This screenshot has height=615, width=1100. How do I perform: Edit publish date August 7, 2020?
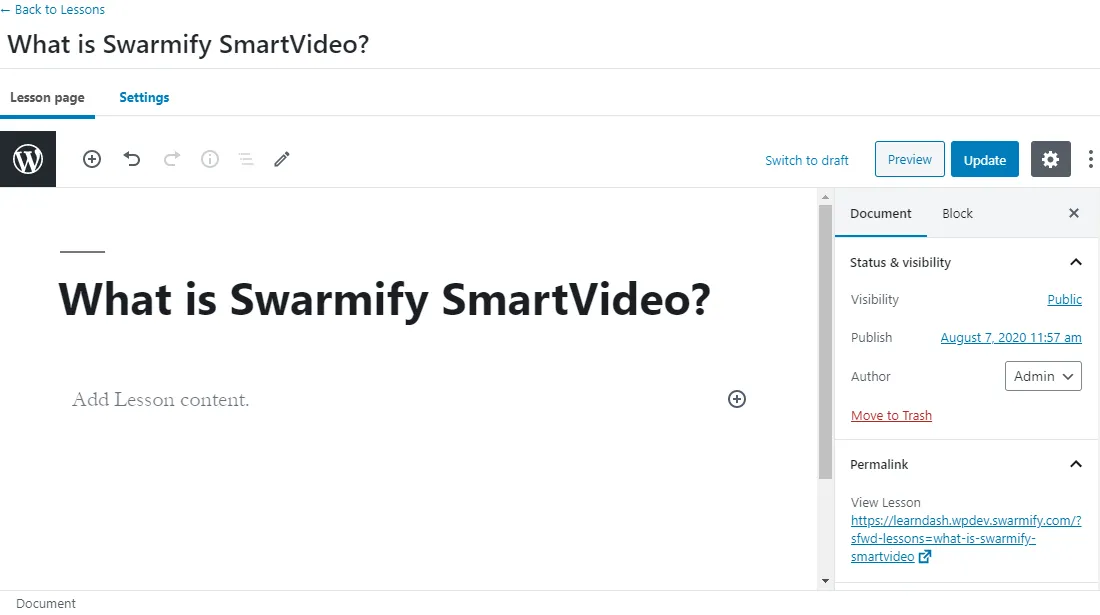click(x=1011, y=337)
